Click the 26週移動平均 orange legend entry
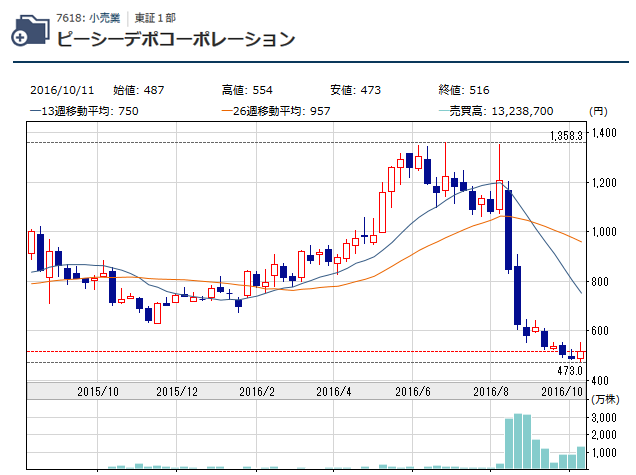636x475 pixels. (x=275, y=111)
